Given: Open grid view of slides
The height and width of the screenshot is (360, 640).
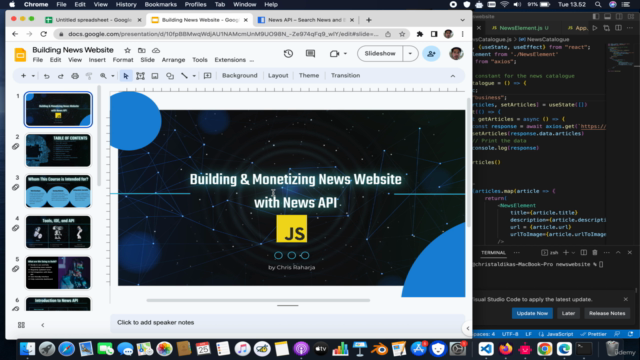Looking at the screenshot, I should click(21, 325).
